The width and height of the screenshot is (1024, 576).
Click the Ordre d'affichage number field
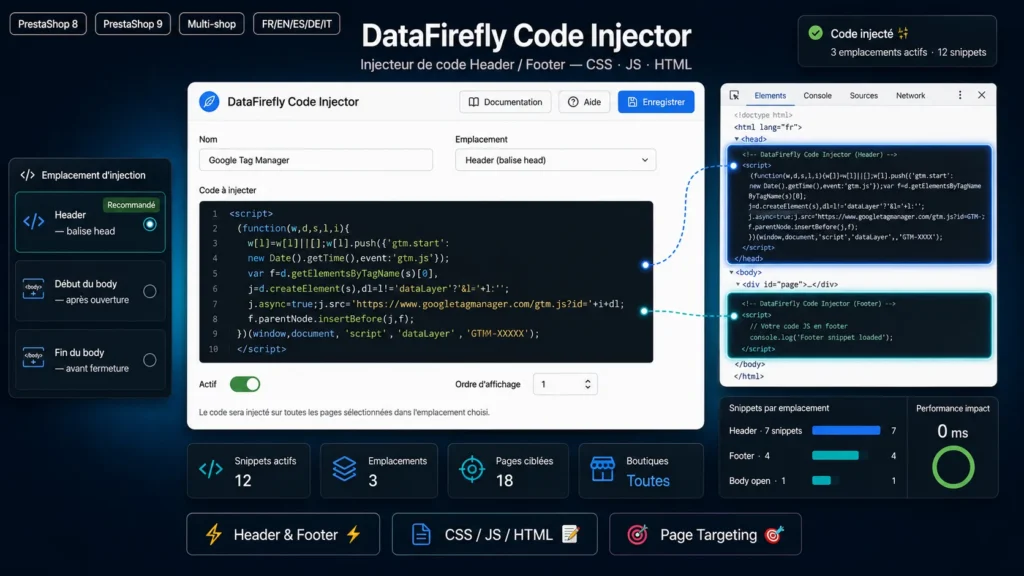565,384
